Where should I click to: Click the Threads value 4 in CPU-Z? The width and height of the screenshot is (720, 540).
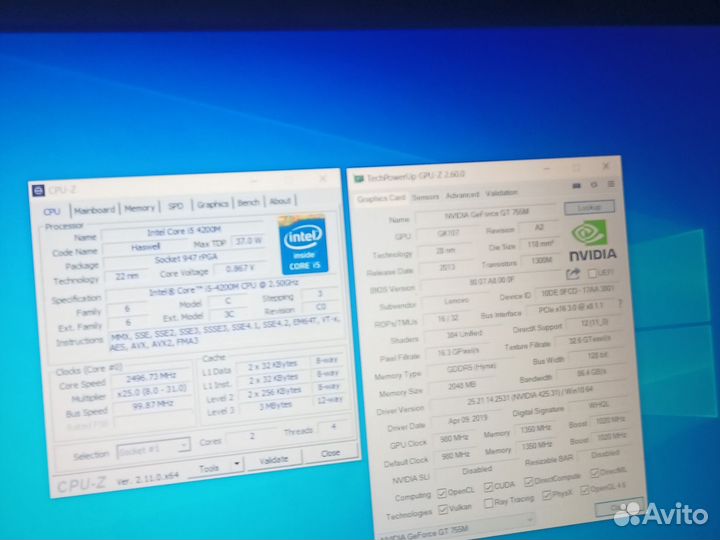pos(333,428)
